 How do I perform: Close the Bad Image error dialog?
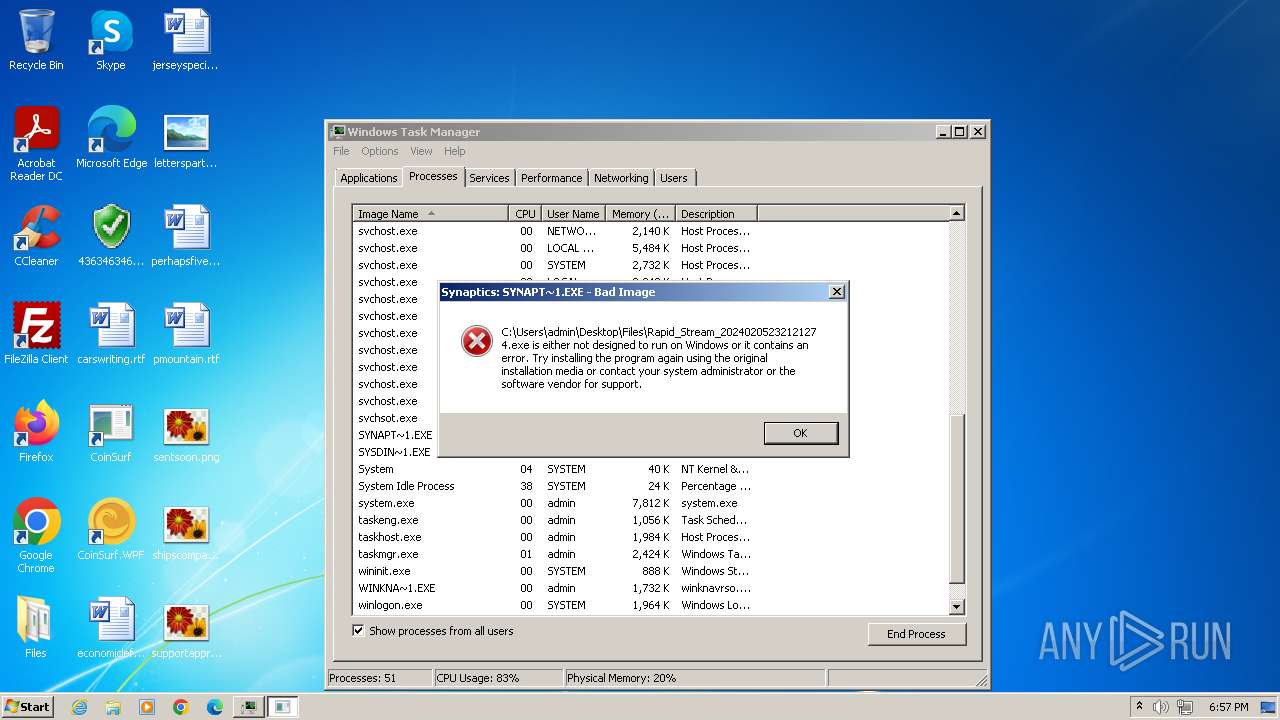(837, 292)
